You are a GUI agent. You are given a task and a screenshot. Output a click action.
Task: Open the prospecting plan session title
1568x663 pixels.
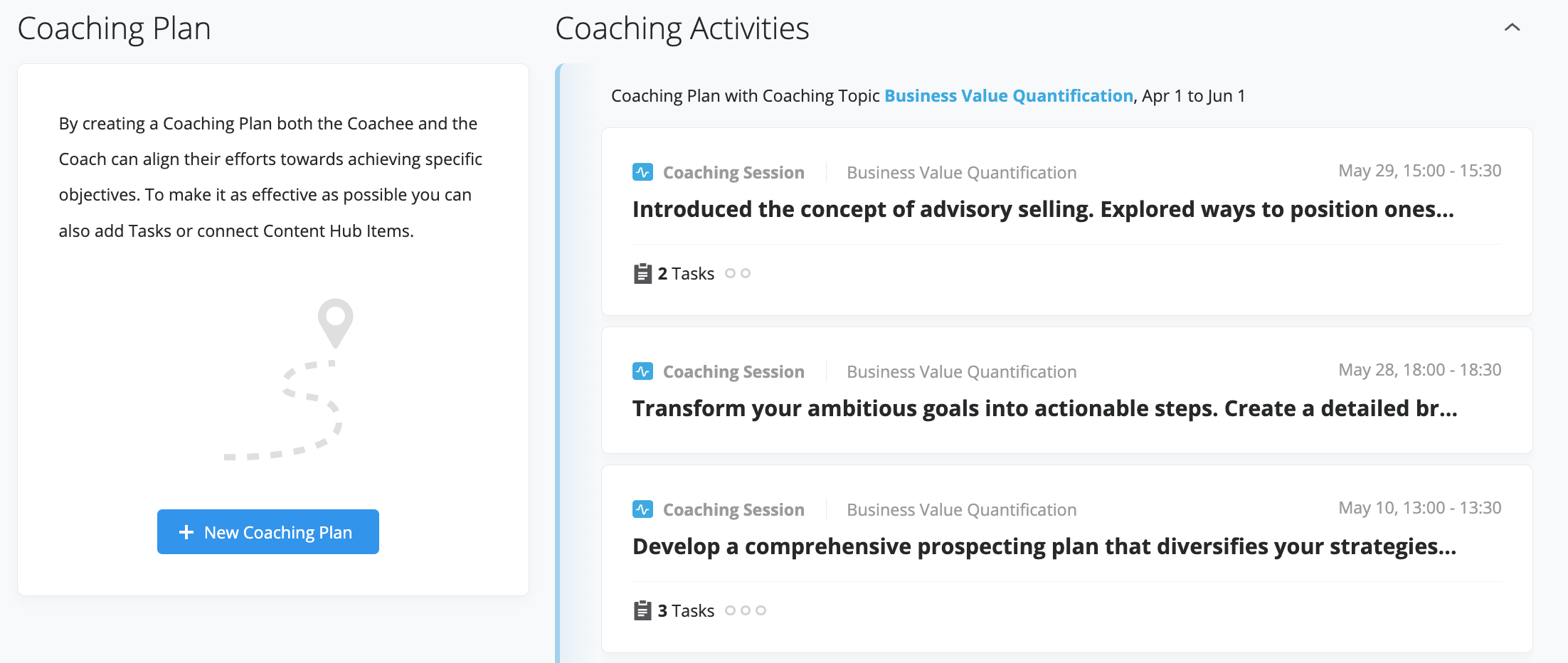pyautogui.click(x=1044, y=546)
